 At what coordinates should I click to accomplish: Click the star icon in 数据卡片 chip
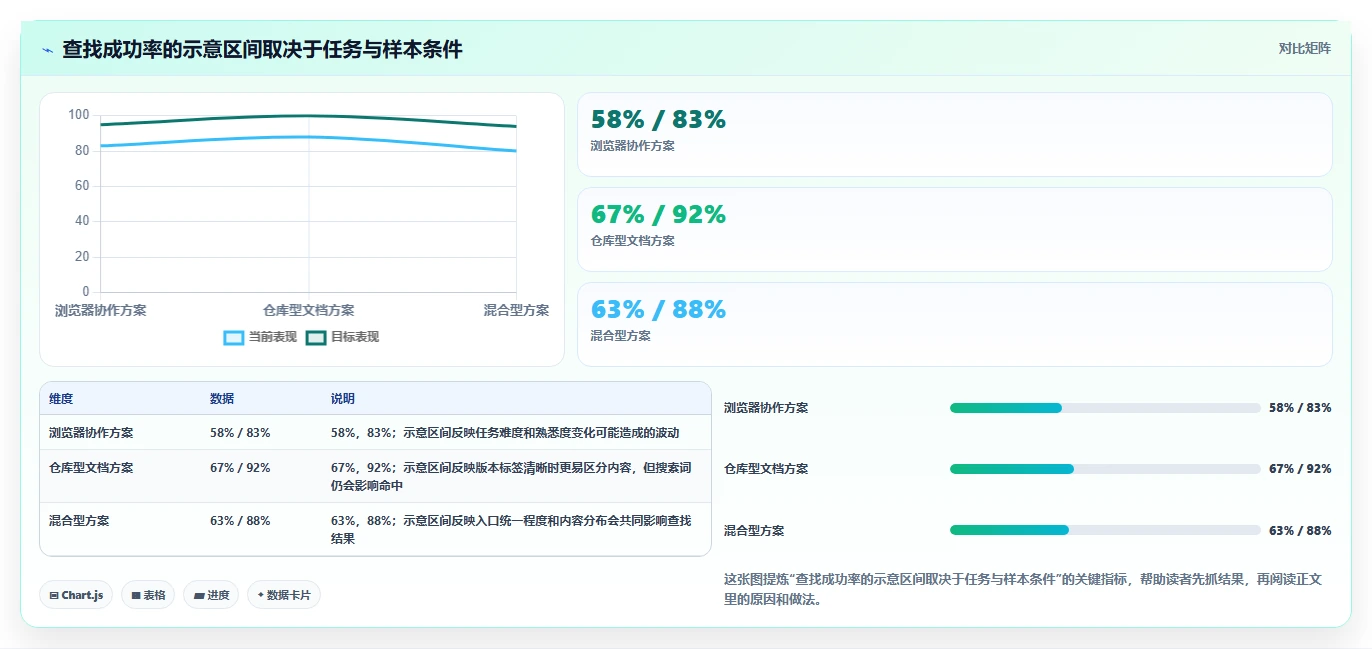click(x=261, y=595)
